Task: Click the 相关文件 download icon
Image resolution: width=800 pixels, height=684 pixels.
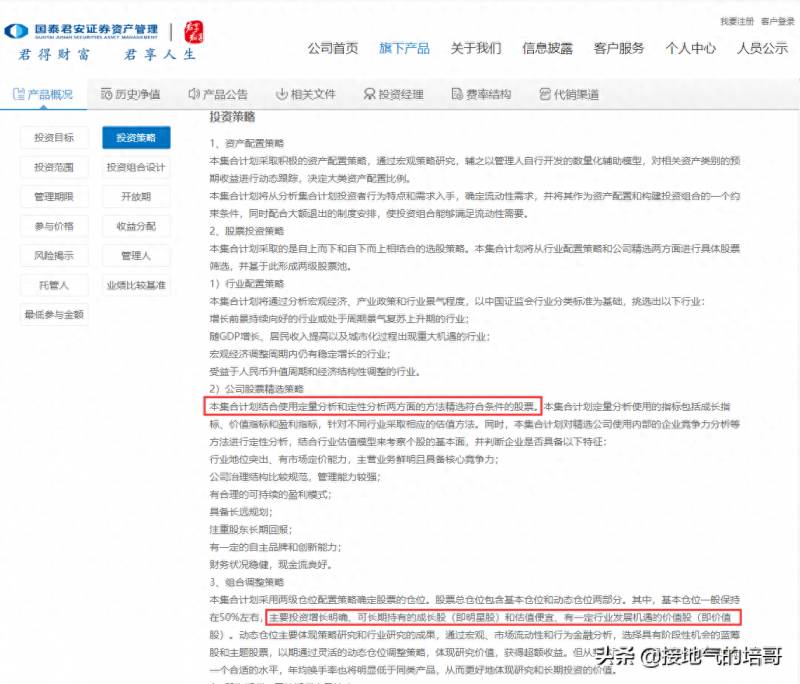Action: pyautogui.click(x=282, y=94)
